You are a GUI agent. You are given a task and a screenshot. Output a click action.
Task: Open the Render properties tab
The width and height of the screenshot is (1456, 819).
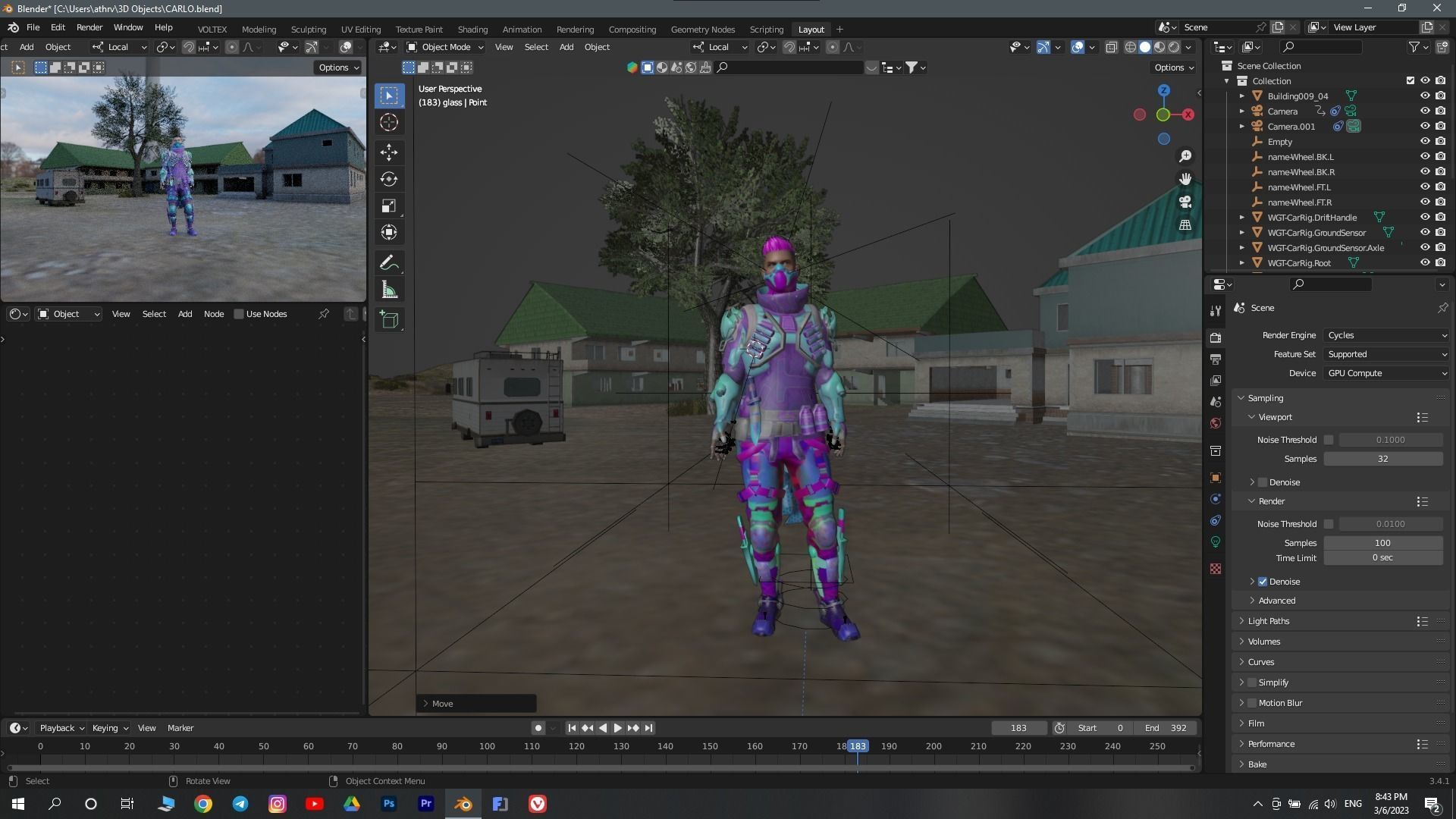(1216, 337)
